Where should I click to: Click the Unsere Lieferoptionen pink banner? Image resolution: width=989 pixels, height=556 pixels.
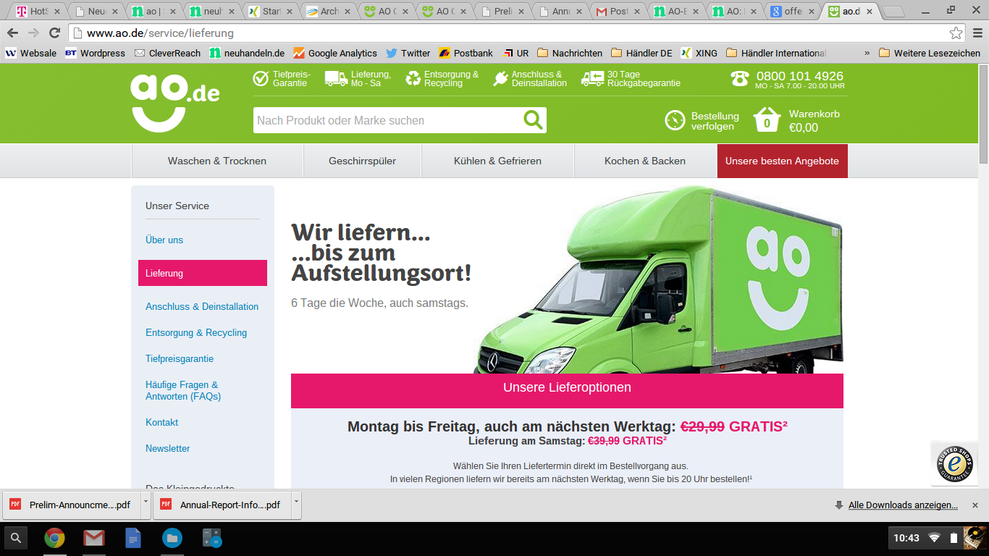tap(567, 390)
